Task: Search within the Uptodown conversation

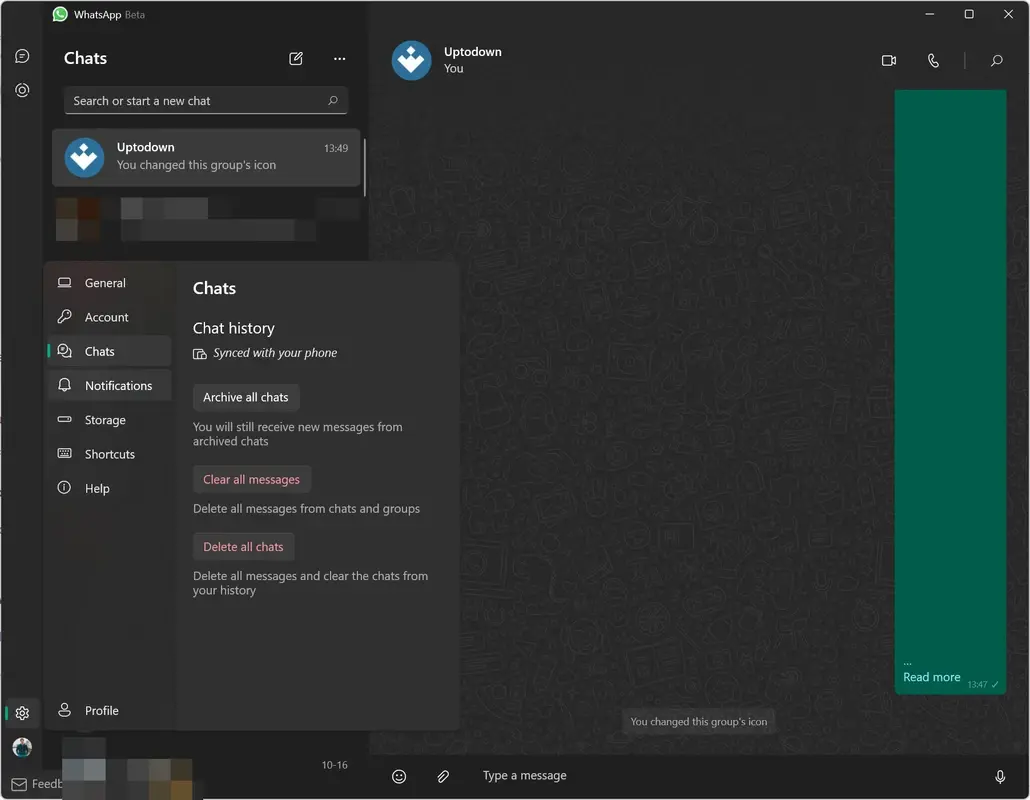Action: click(996, 60)
